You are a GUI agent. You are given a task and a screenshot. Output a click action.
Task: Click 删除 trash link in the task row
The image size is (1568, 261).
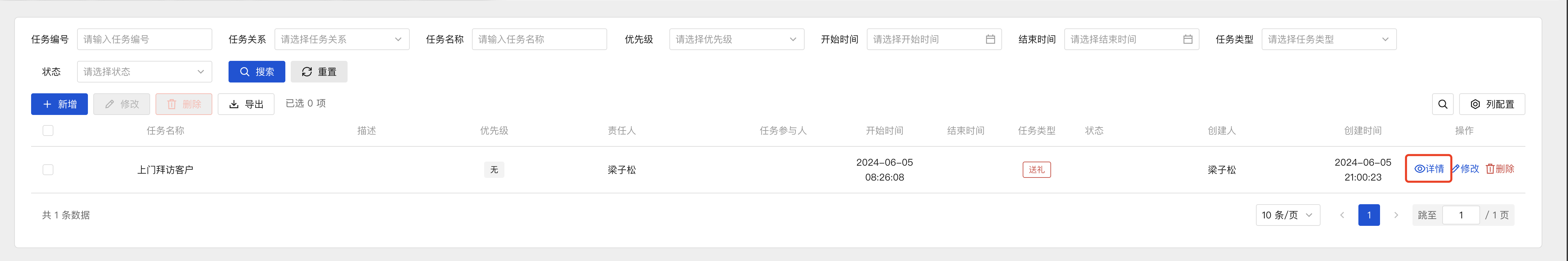(x=1500, y=168)
